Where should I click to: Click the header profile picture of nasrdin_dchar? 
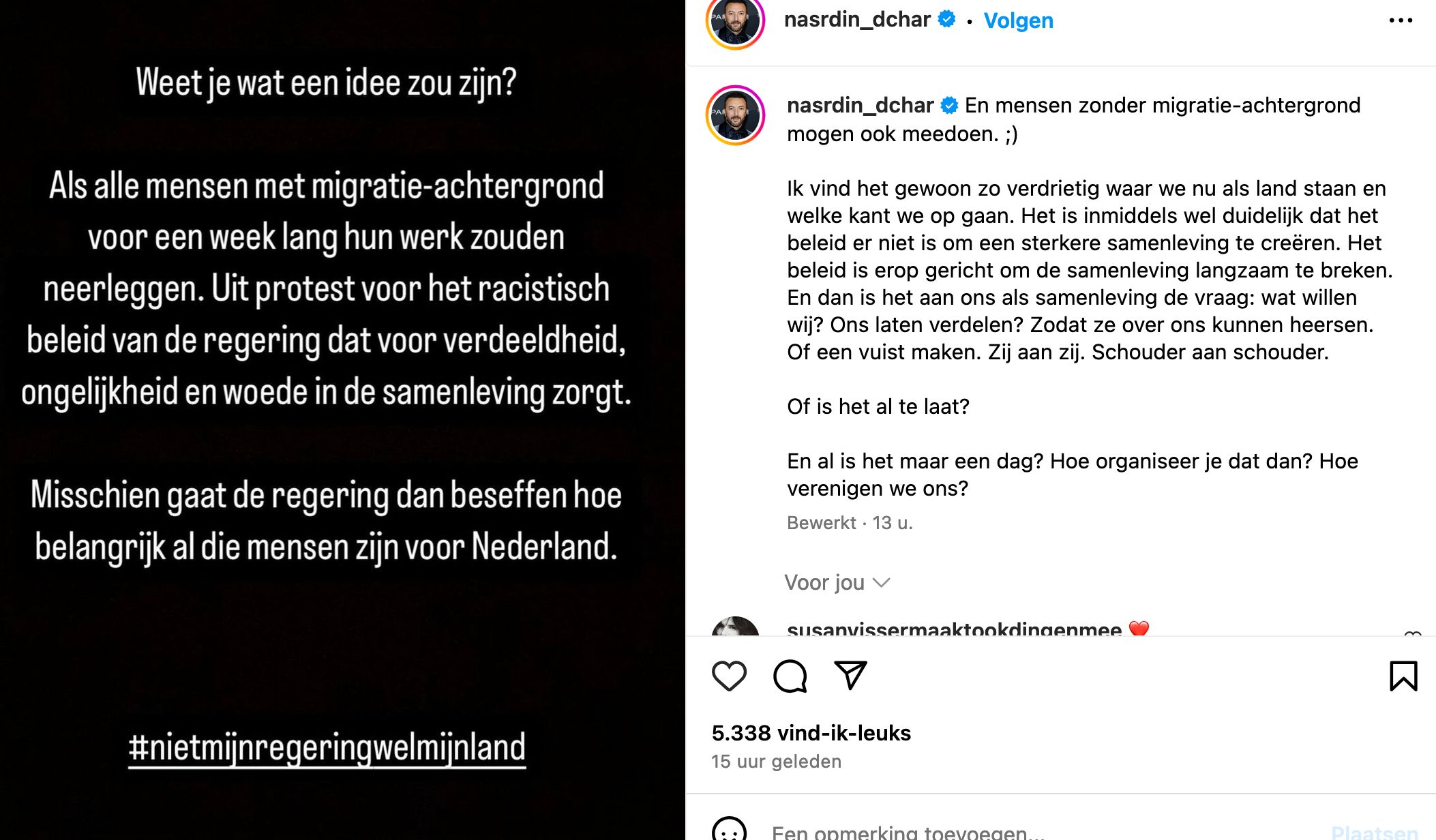(735, 22)
